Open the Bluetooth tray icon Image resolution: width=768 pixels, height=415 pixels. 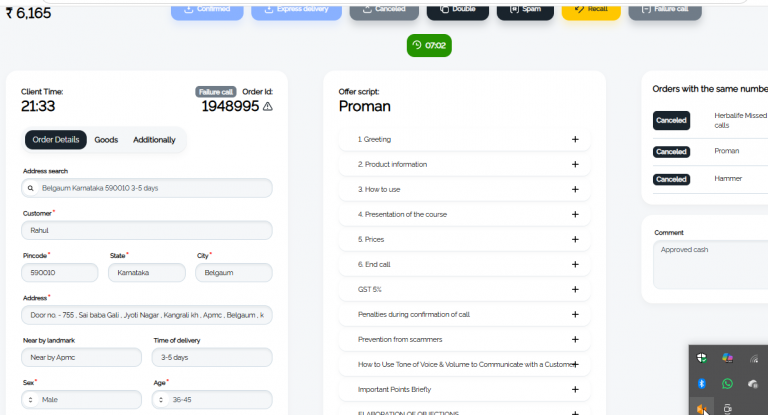[701, 384]
